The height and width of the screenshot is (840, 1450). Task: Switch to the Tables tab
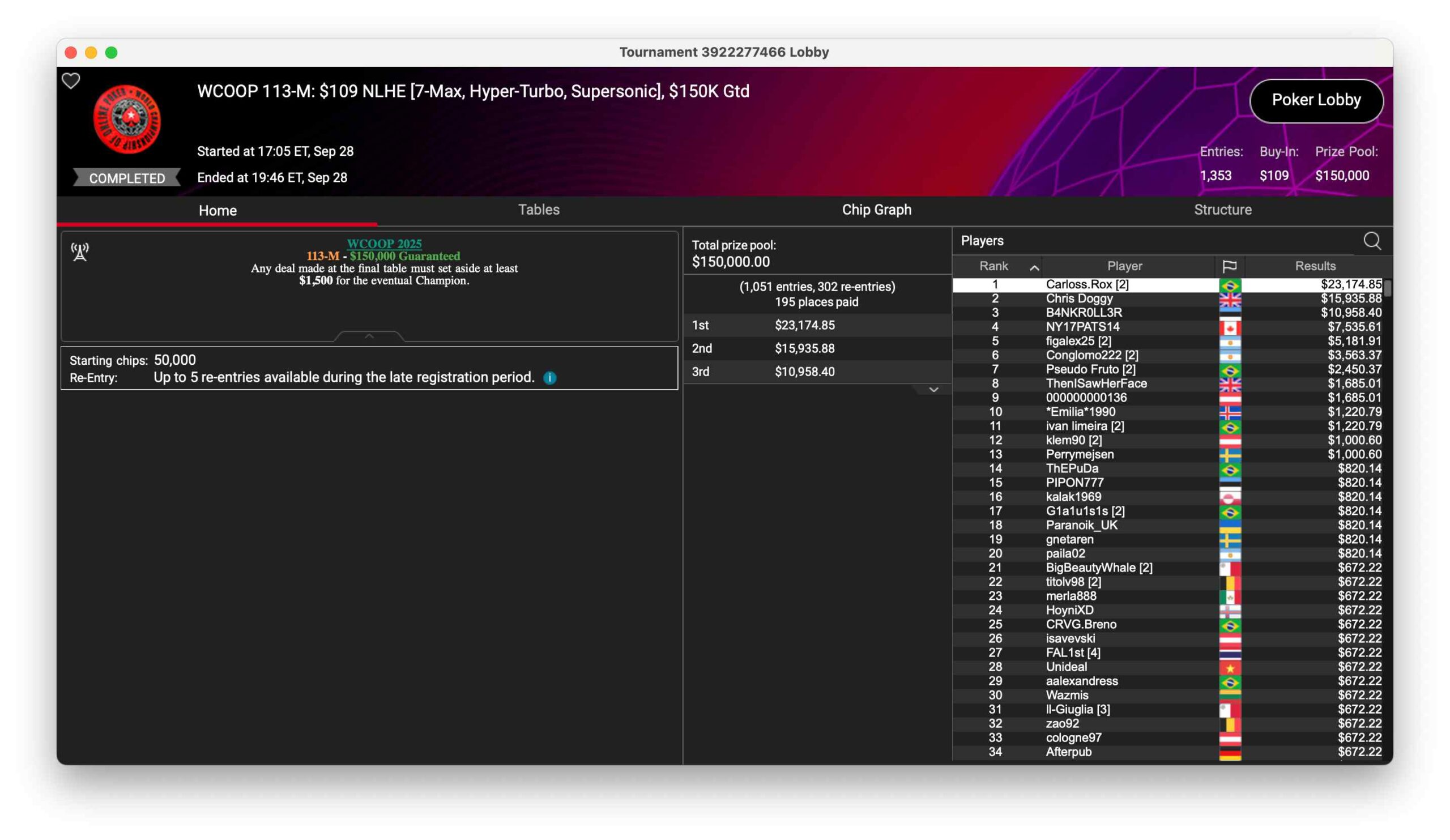pos(539,210)
